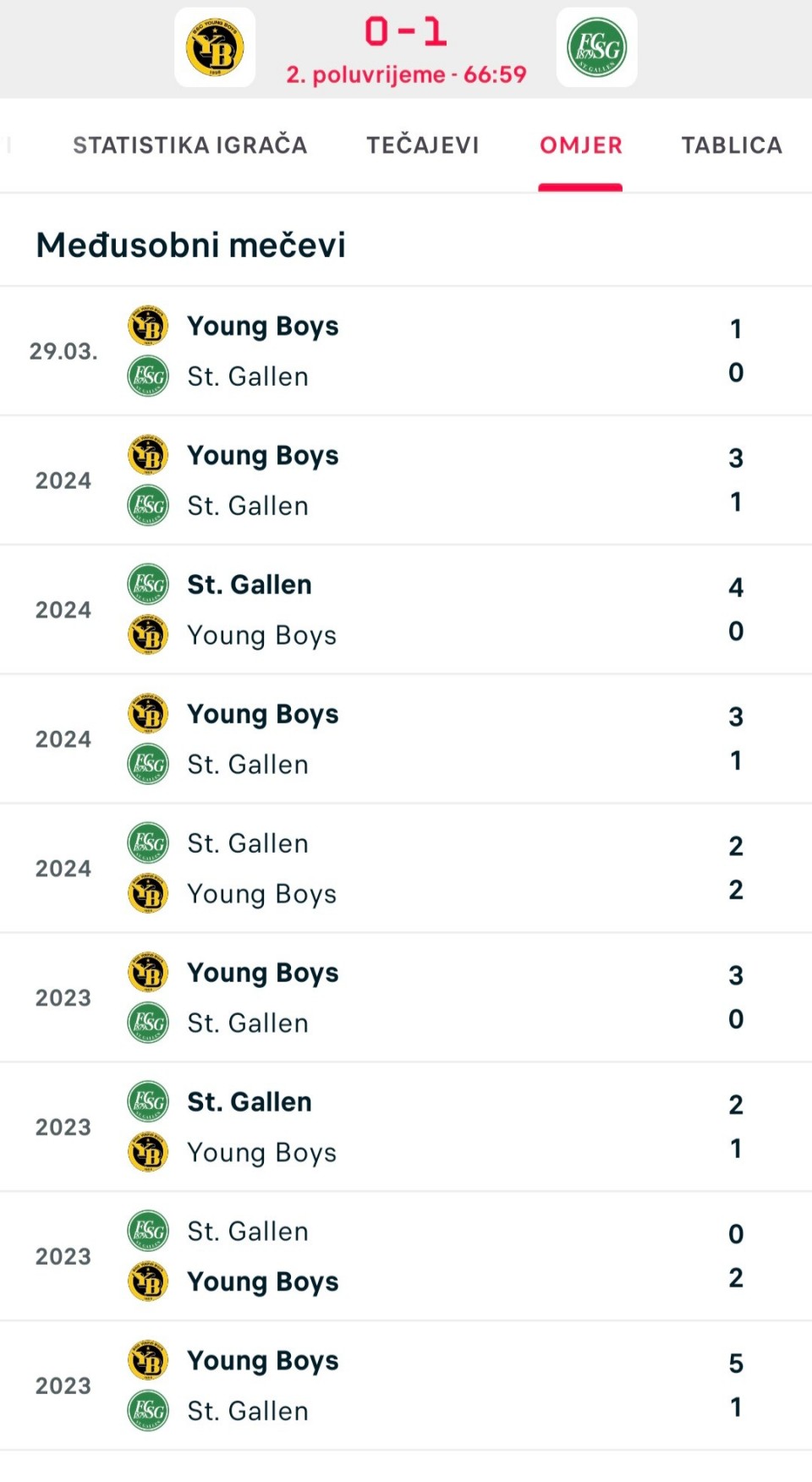812x1482 pixels.
Task: Tap Young Boys logo in 3-0 match
Action: pos(148,973)
